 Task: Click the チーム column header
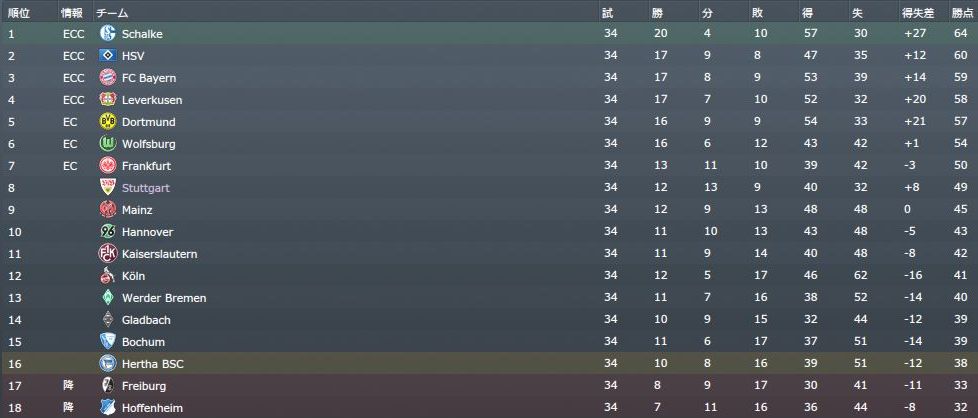[x=110, y=13]
